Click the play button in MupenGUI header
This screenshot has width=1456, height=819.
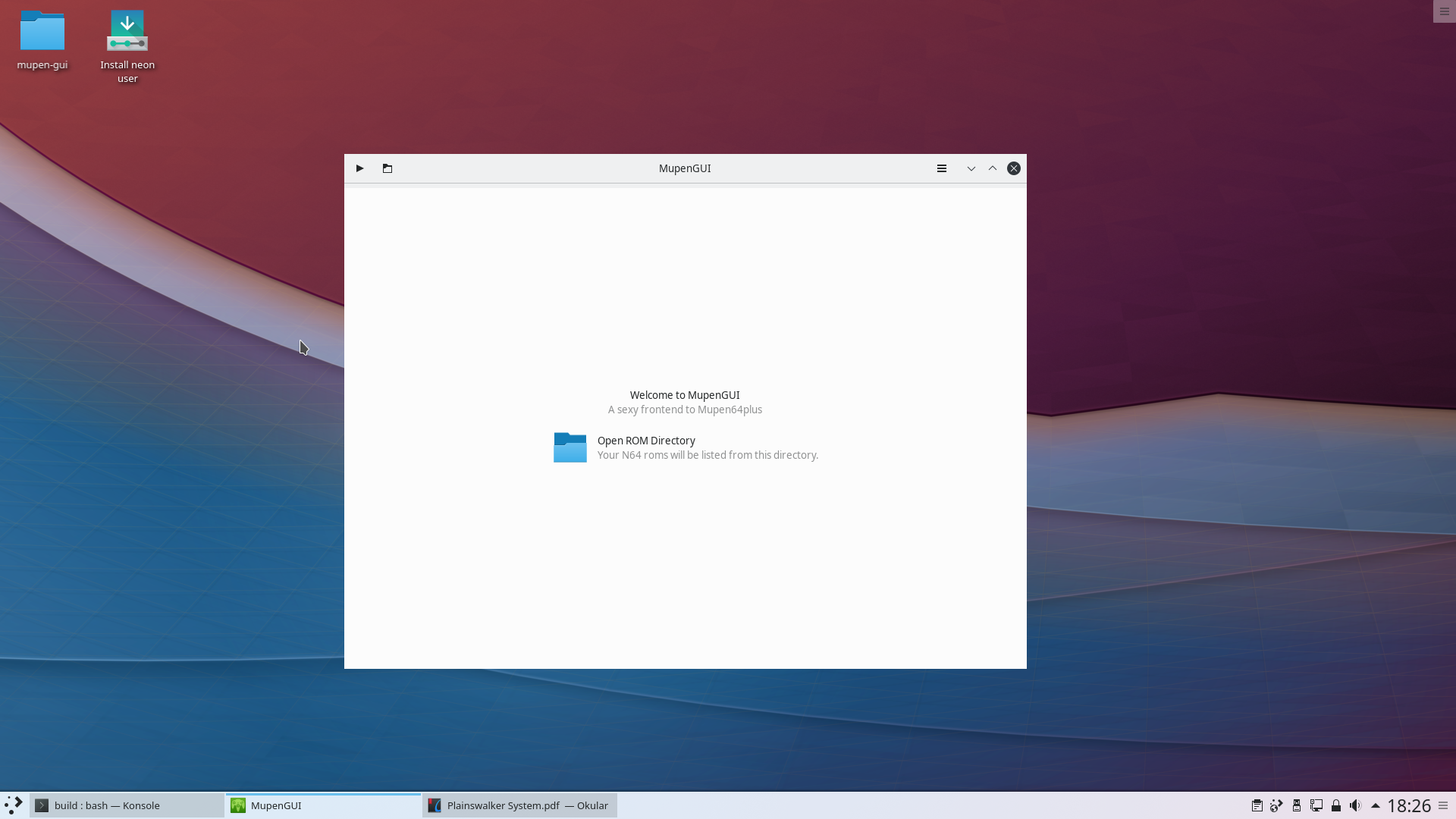tap(359, 168)
